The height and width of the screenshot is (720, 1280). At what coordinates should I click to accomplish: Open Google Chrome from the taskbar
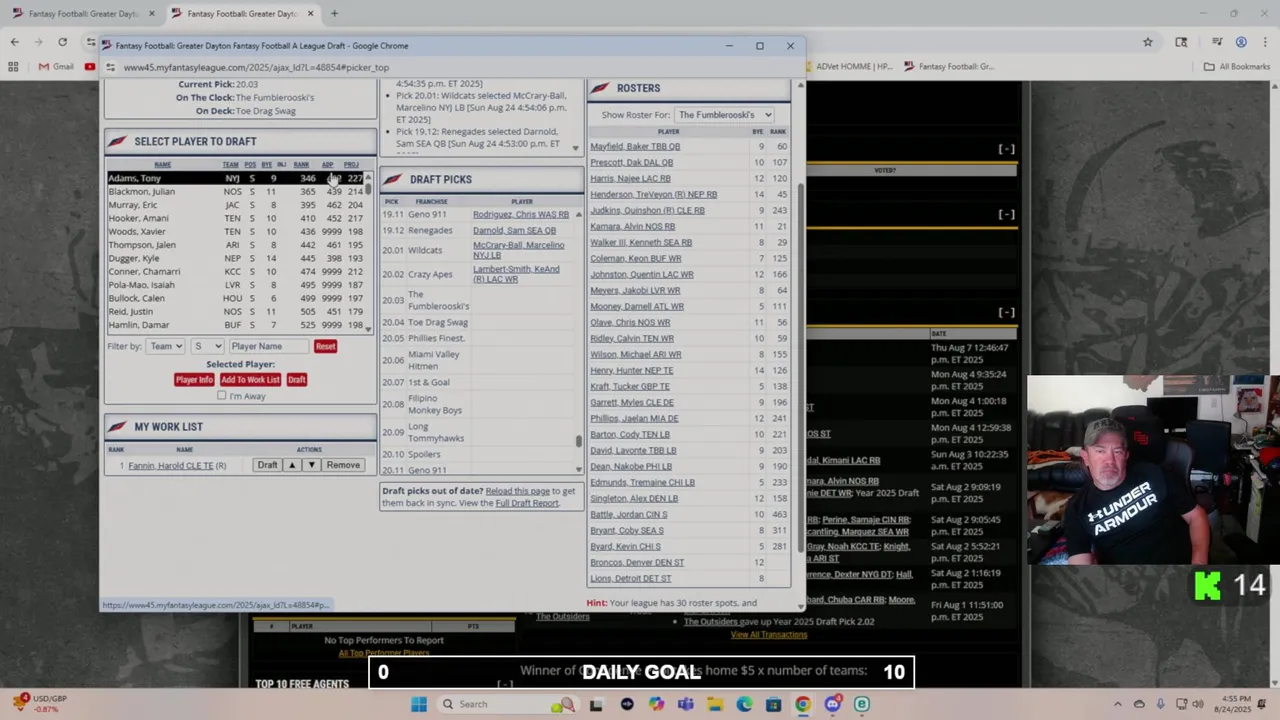pyautogui.click(x=803, y=704)
